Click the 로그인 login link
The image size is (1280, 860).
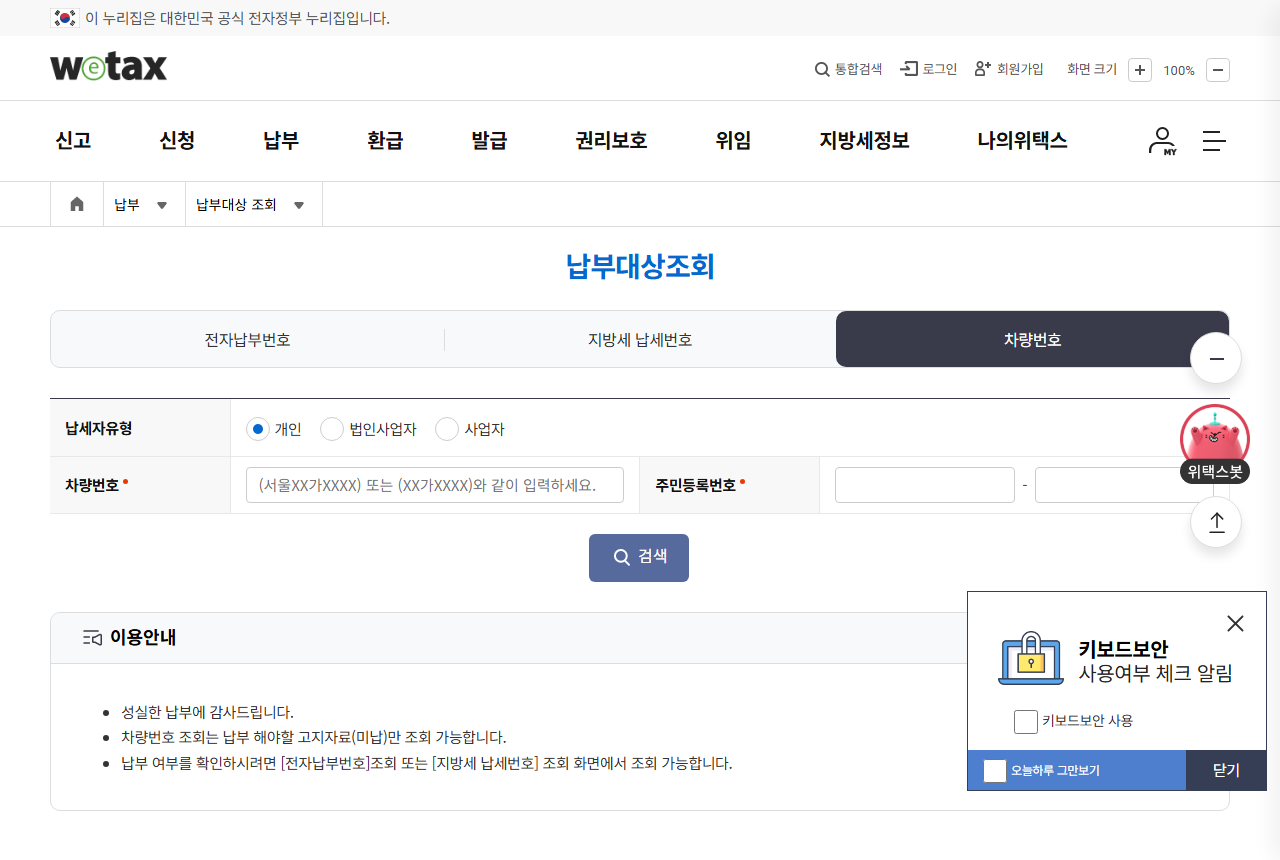point(929,69)
